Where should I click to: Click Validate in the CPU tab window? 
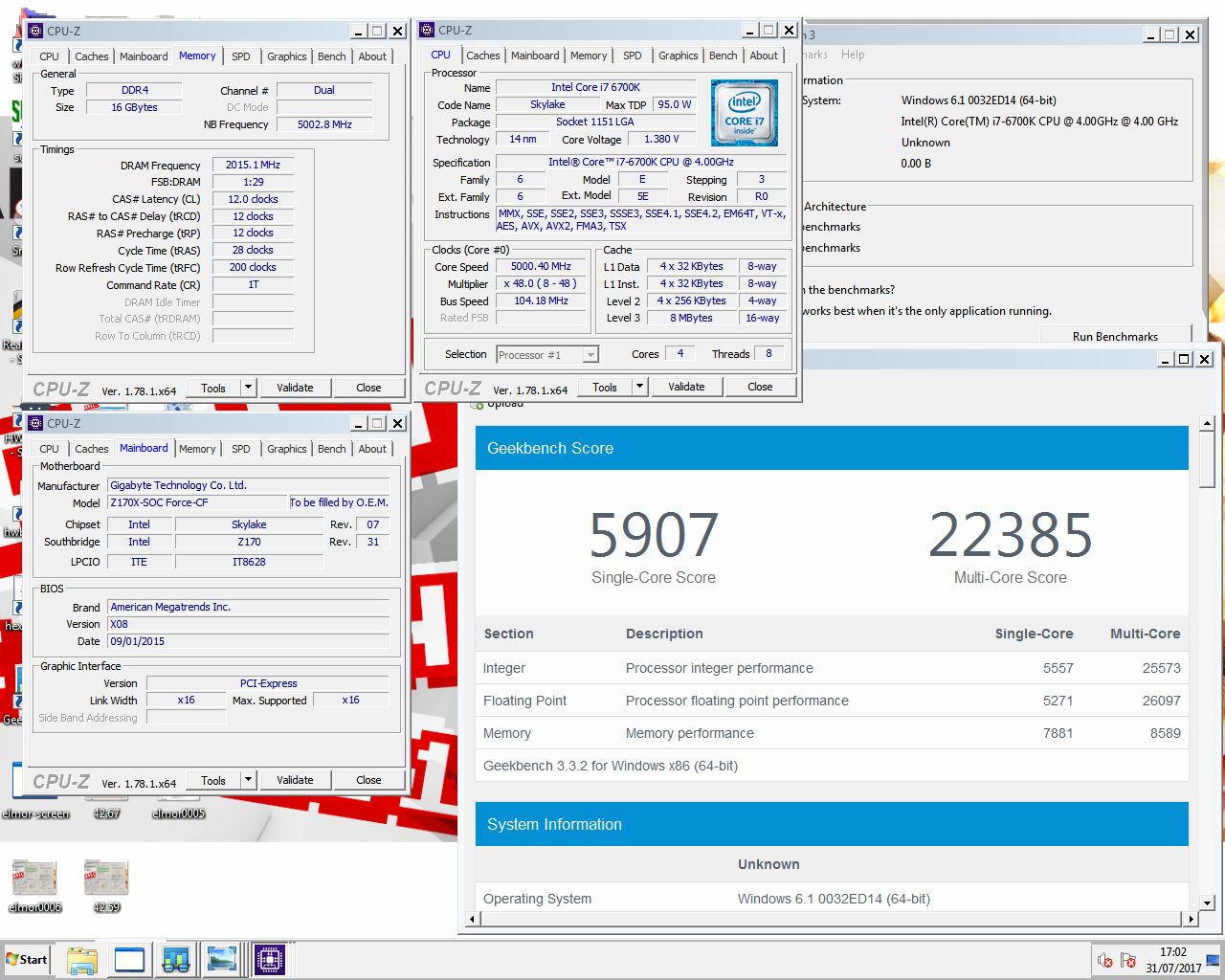(686, 387)
